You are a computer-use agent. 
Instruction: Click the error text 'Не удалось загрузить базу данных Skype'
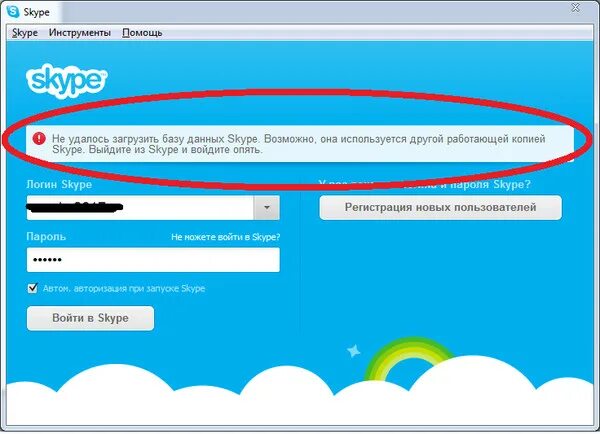click(157, 139)
